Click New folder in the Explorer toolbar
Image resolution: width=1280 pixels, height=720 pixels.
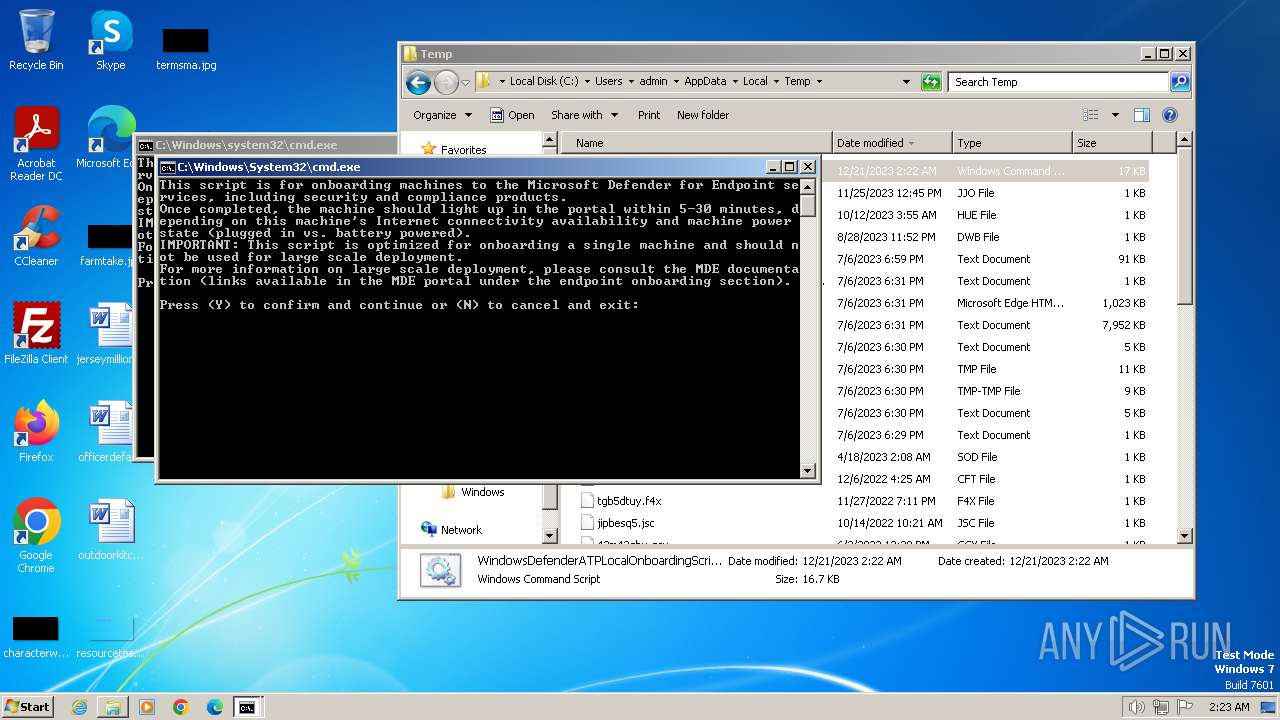point(703,115)
